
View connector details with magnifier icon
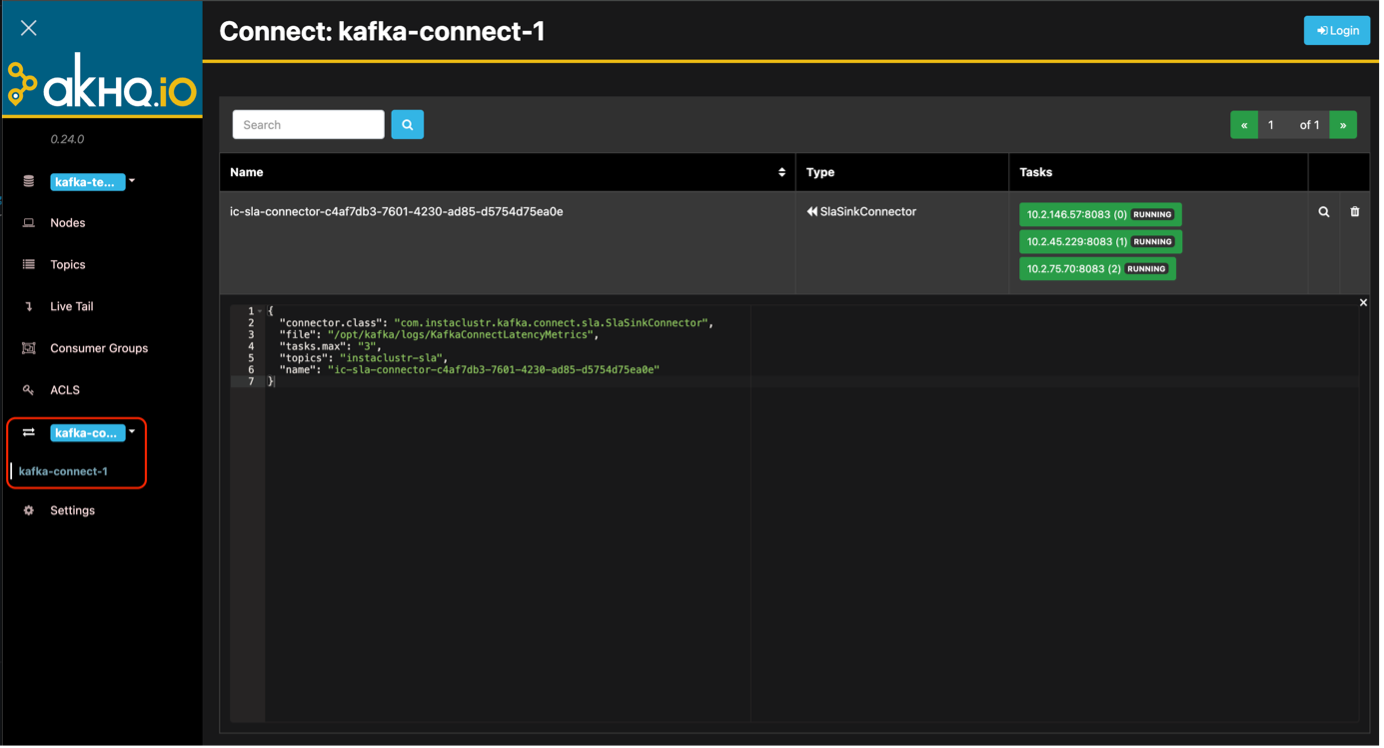pos(1324,212)
